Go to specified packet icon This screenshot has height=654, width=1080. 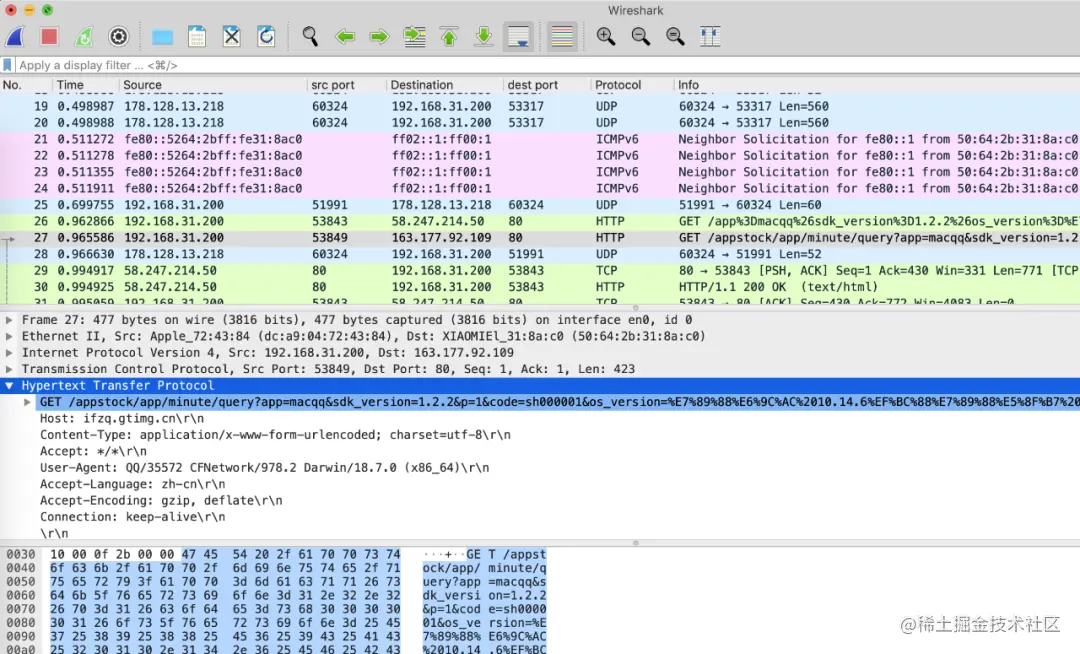415,36
